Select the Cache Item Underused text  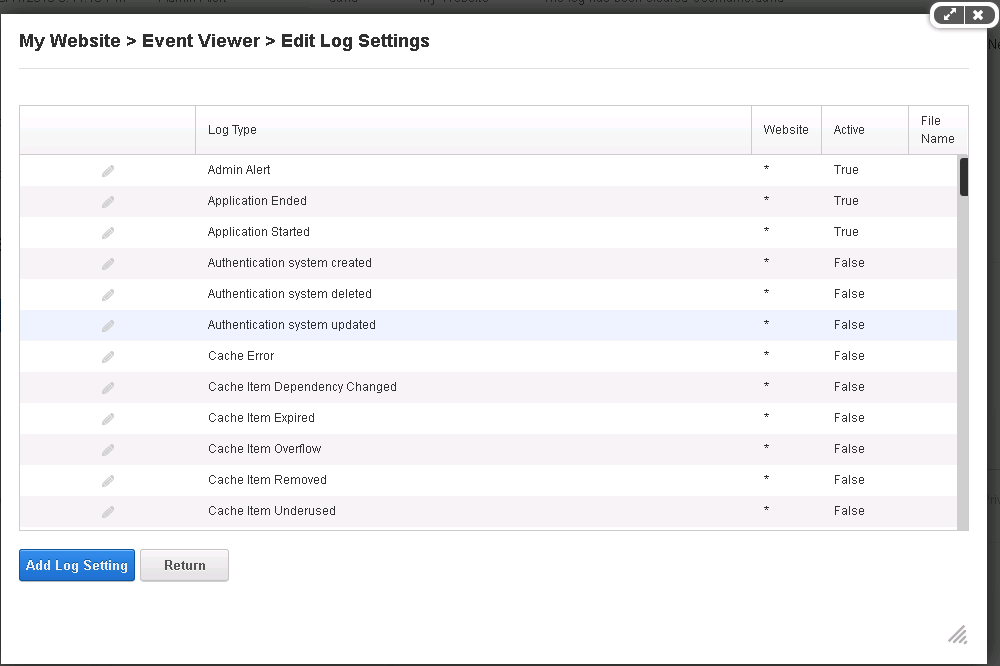pos(272,511)
